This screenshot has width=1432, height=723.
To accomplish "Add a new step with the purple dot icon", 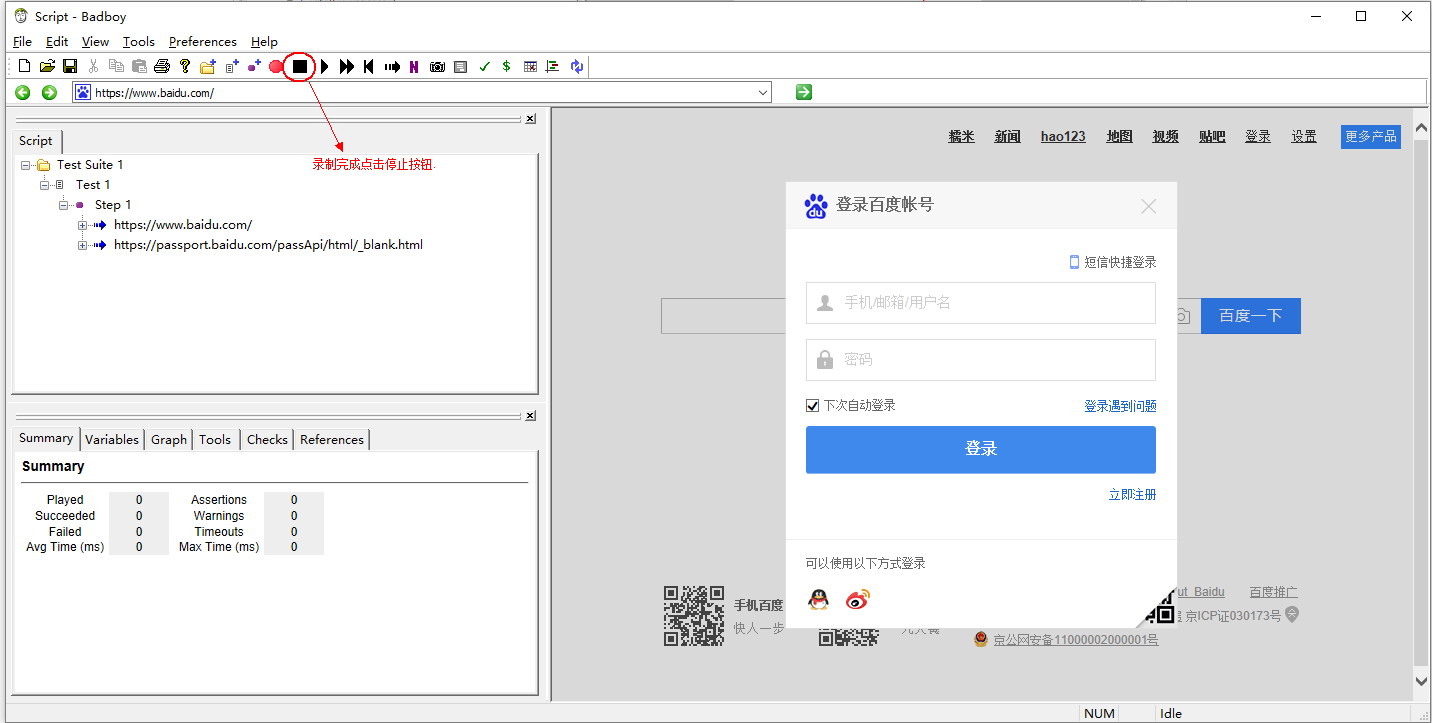I will 254,66.
